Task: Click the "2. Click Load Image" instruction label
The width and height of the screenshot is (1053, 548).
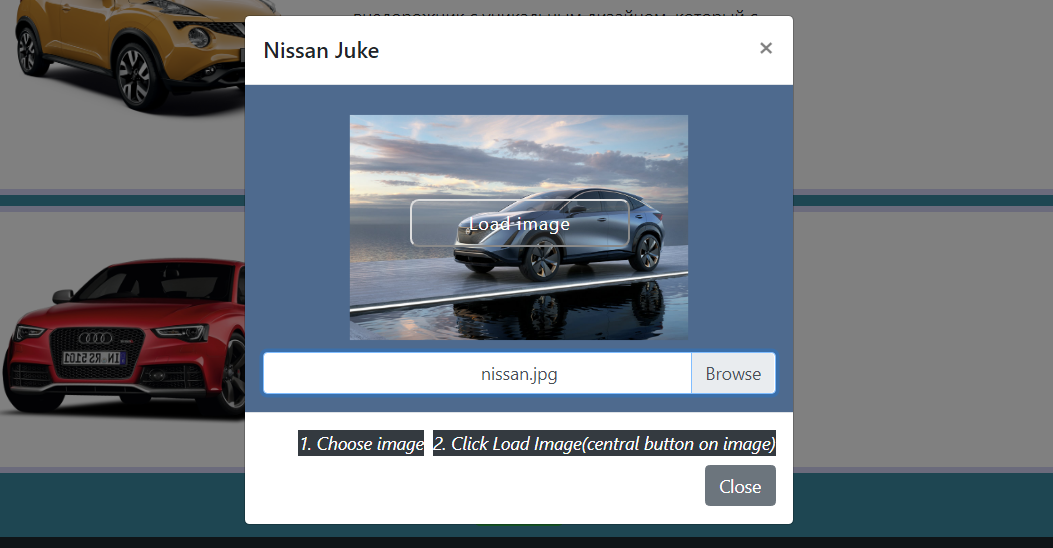Action: 604,443
